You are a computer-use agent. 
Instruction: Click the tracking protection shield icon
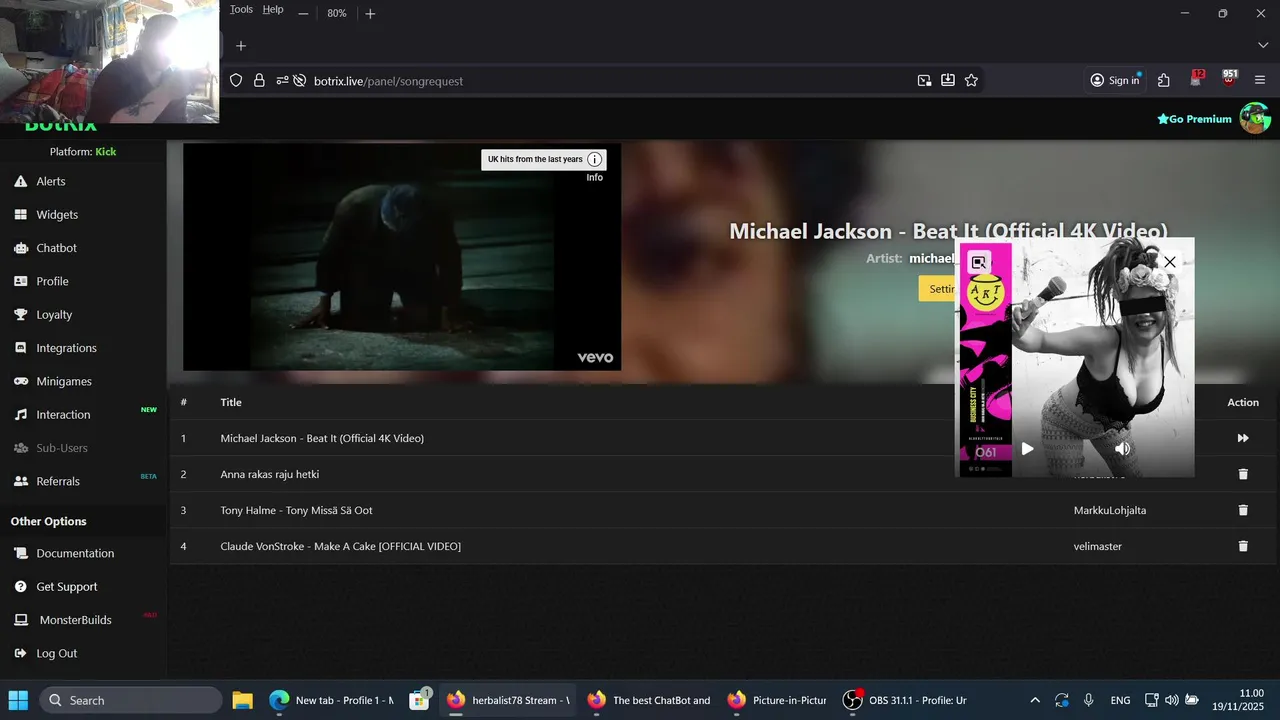coord(236,81)
